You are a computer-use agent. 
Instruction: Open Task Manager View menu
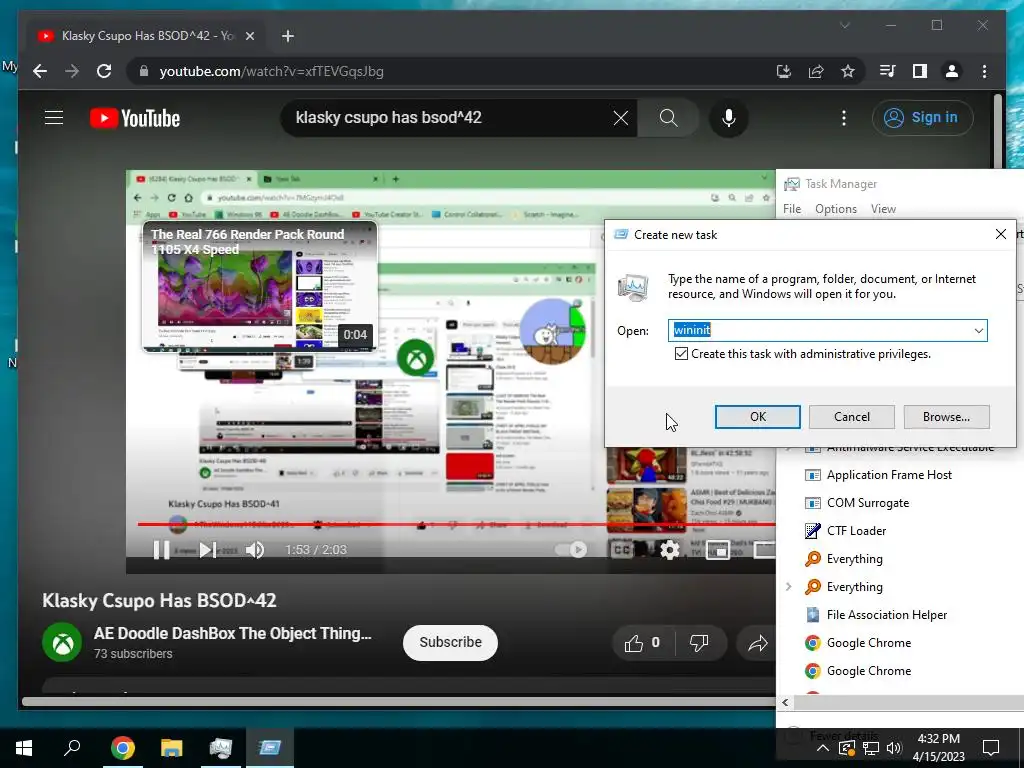(x=883, y=209)
